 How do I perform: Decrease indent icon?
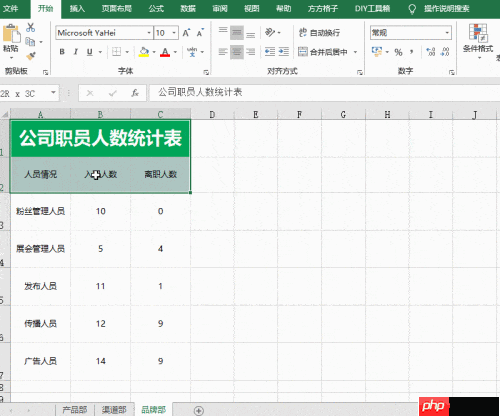pyautogui.click(x=270, y=52)
